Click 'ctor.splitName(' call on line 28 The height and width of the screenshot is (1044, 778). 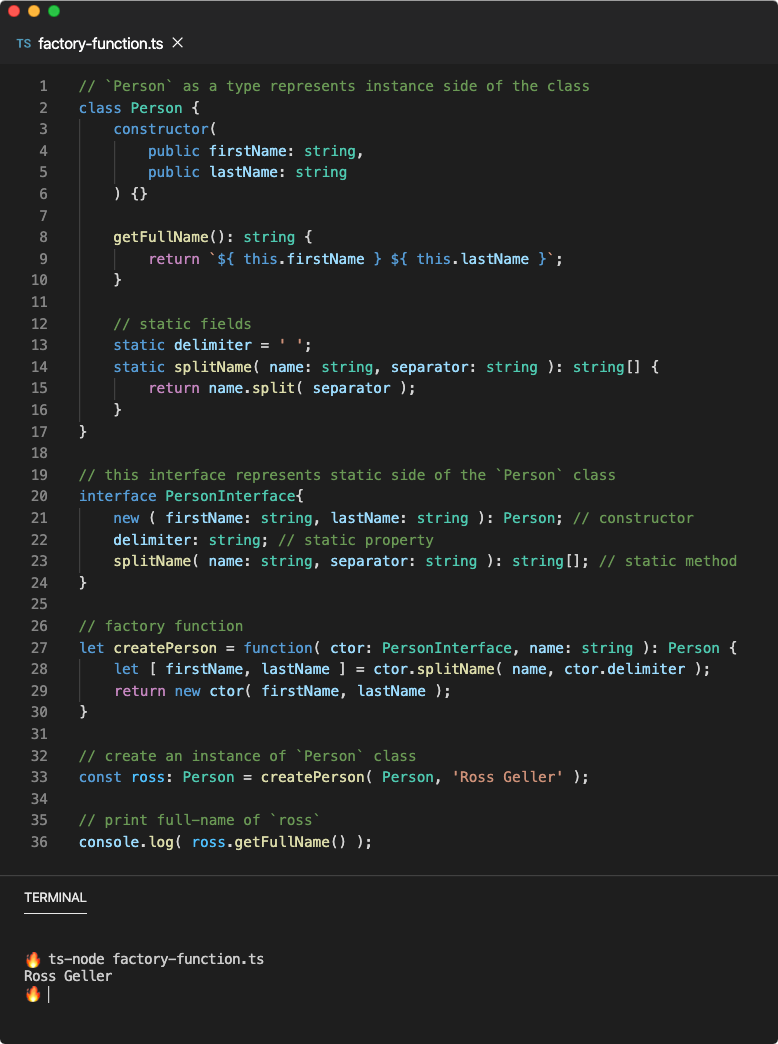tap(438, 669)
